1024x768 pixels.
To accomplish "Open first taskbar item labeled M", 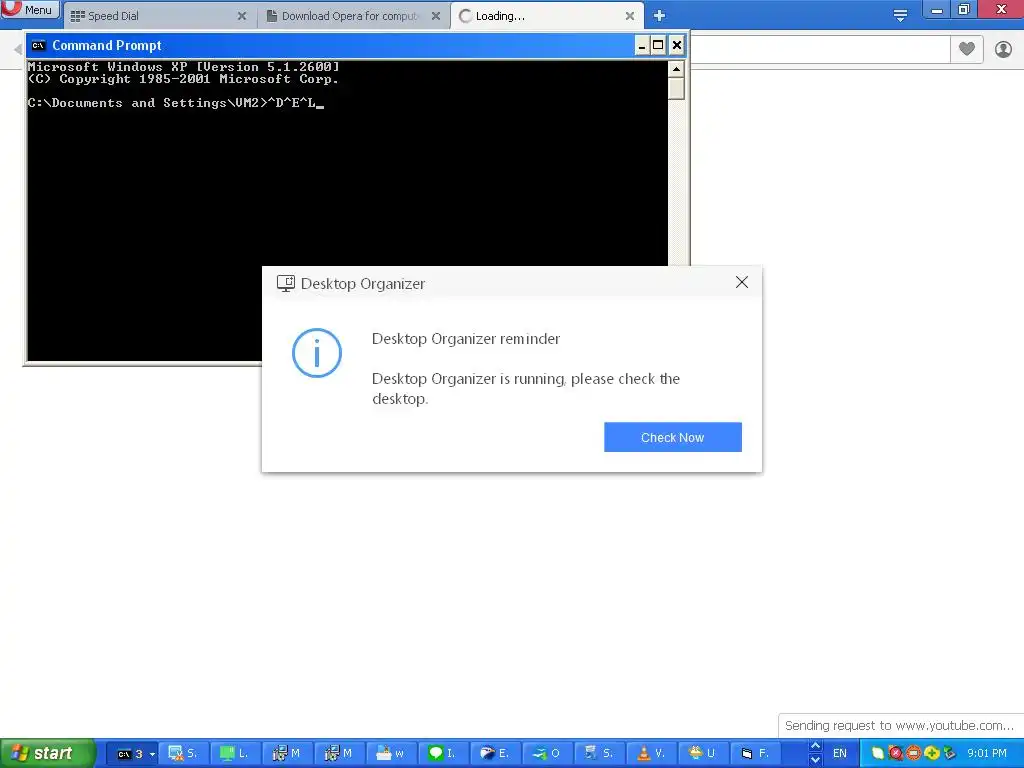I will (286, 754).
